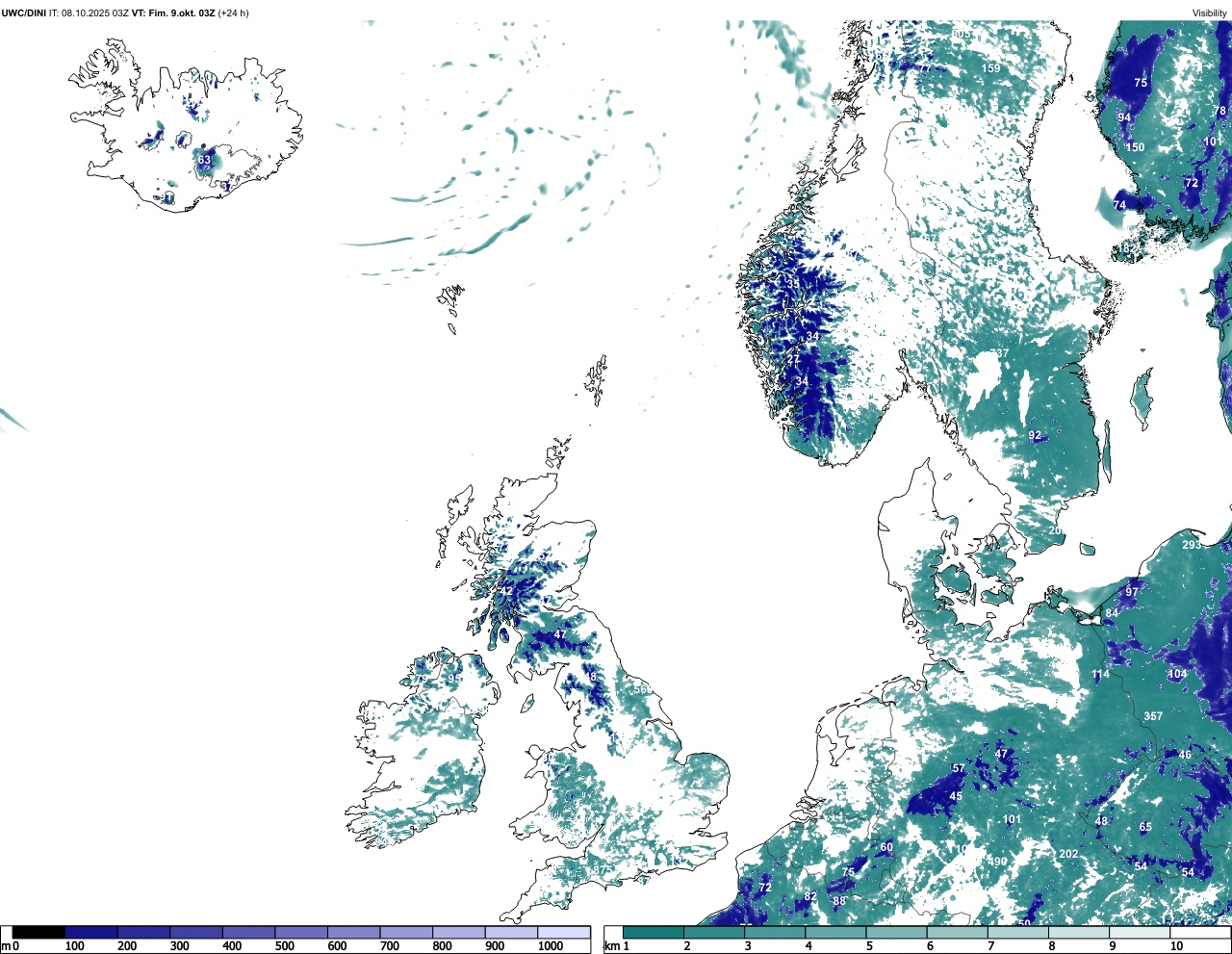
Task: Click the pale swatch between 900 and 1000 m
Action: [511, 932]
